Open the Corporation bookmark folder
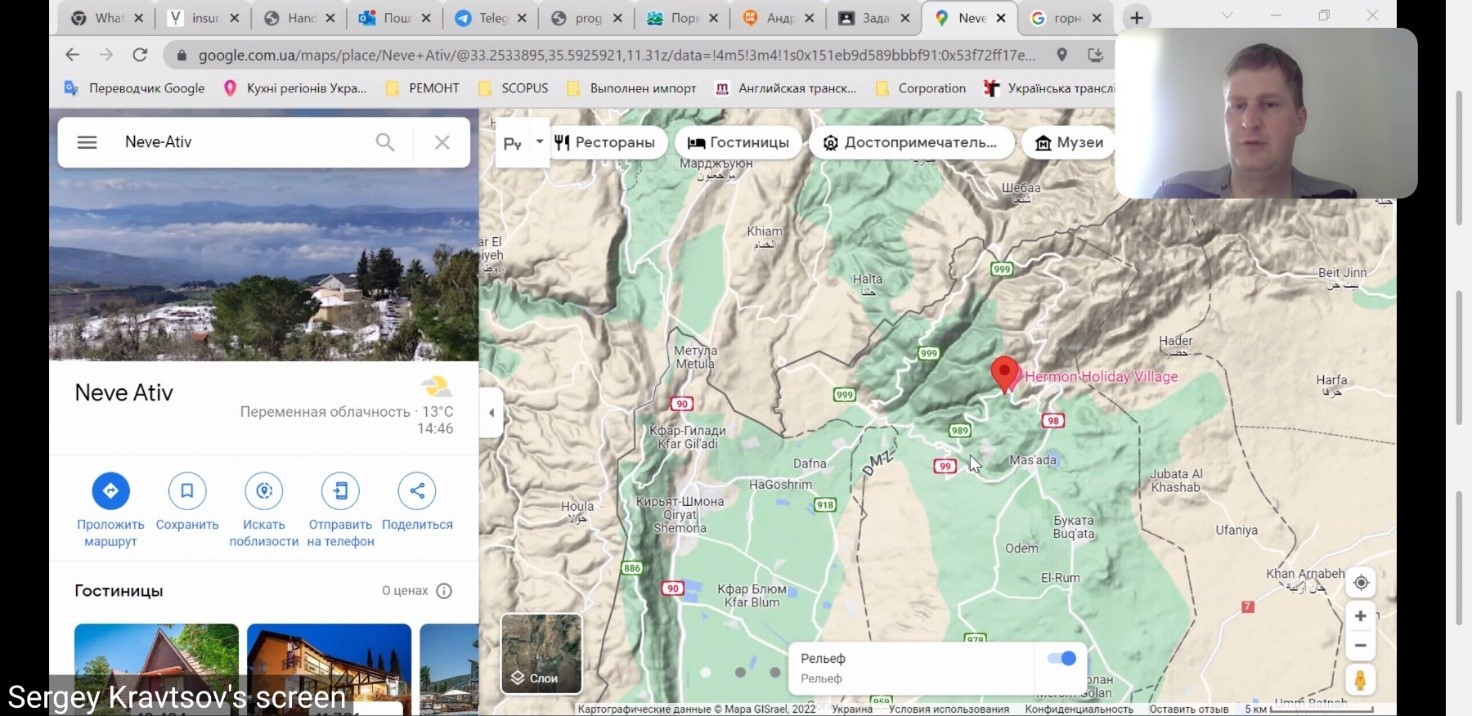The width and height of the screenshot is (1472, 716). [920, 88]
